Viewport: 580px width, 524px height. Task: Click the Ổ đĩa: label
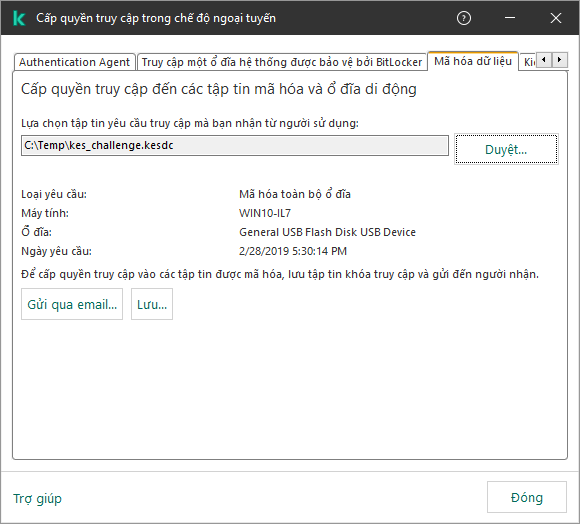[x=36, y=232]
